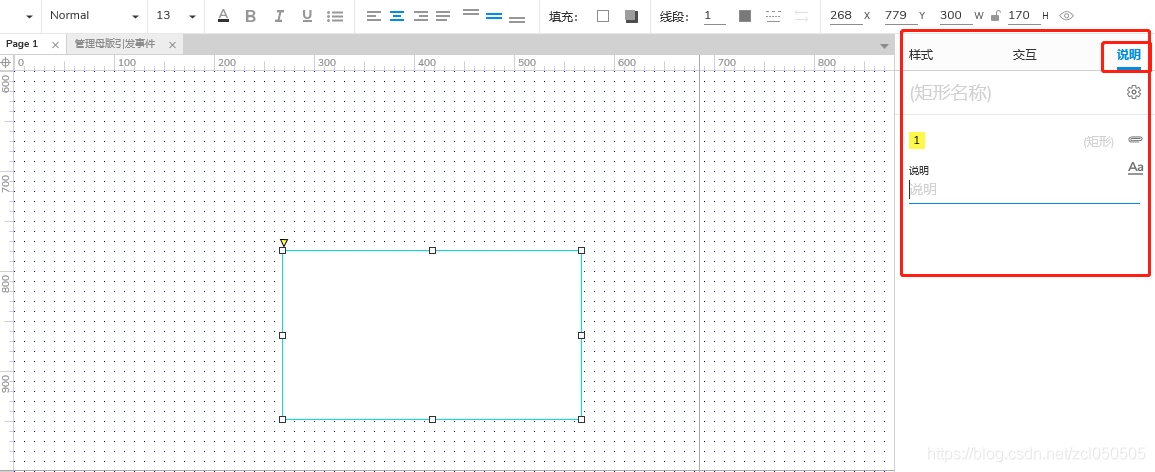Open the notes settings gear icon
1155x472 pixels.
coord(1134,92)
